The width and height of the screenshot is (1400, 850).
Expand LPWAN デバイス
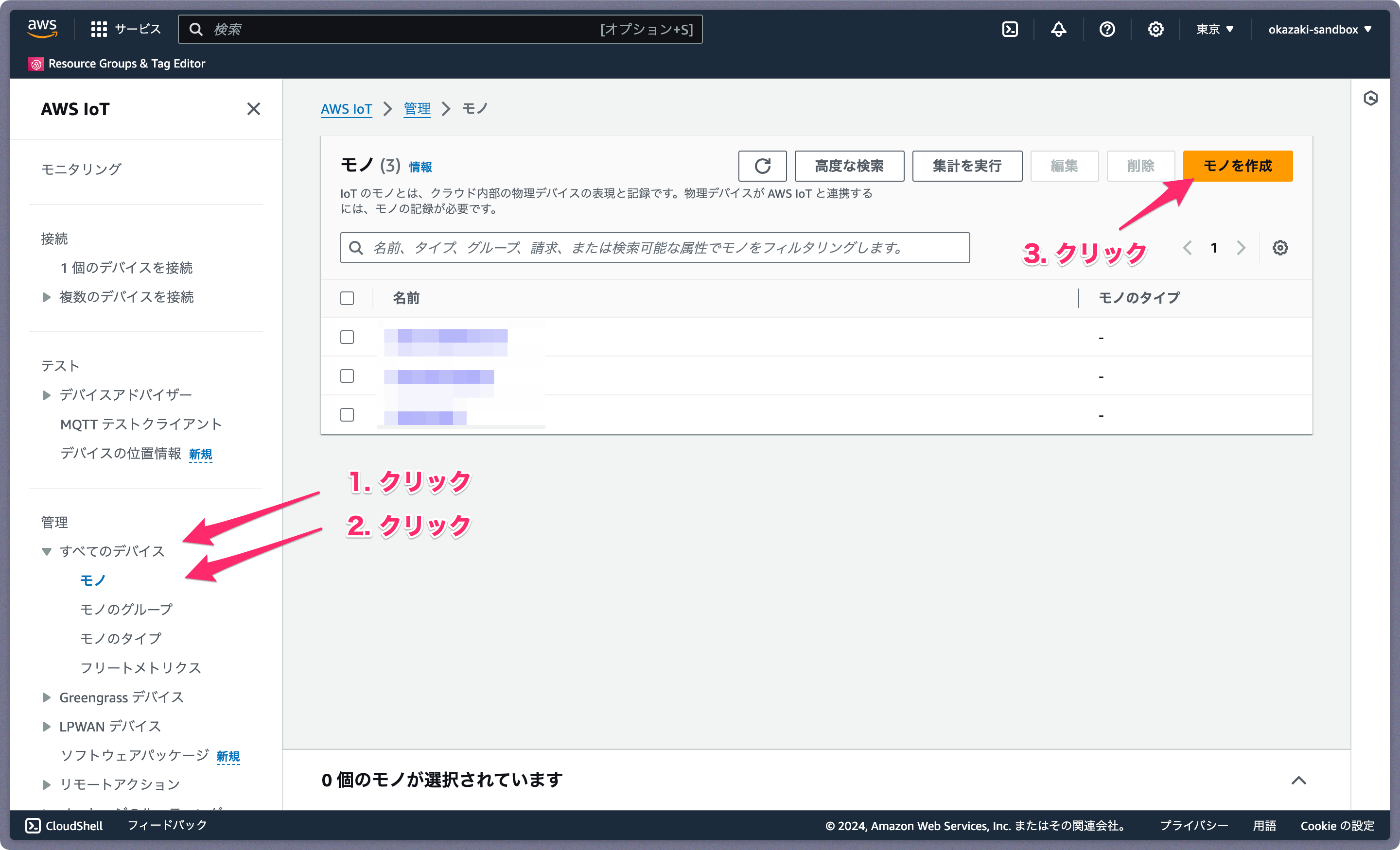(x=46, y=726)
